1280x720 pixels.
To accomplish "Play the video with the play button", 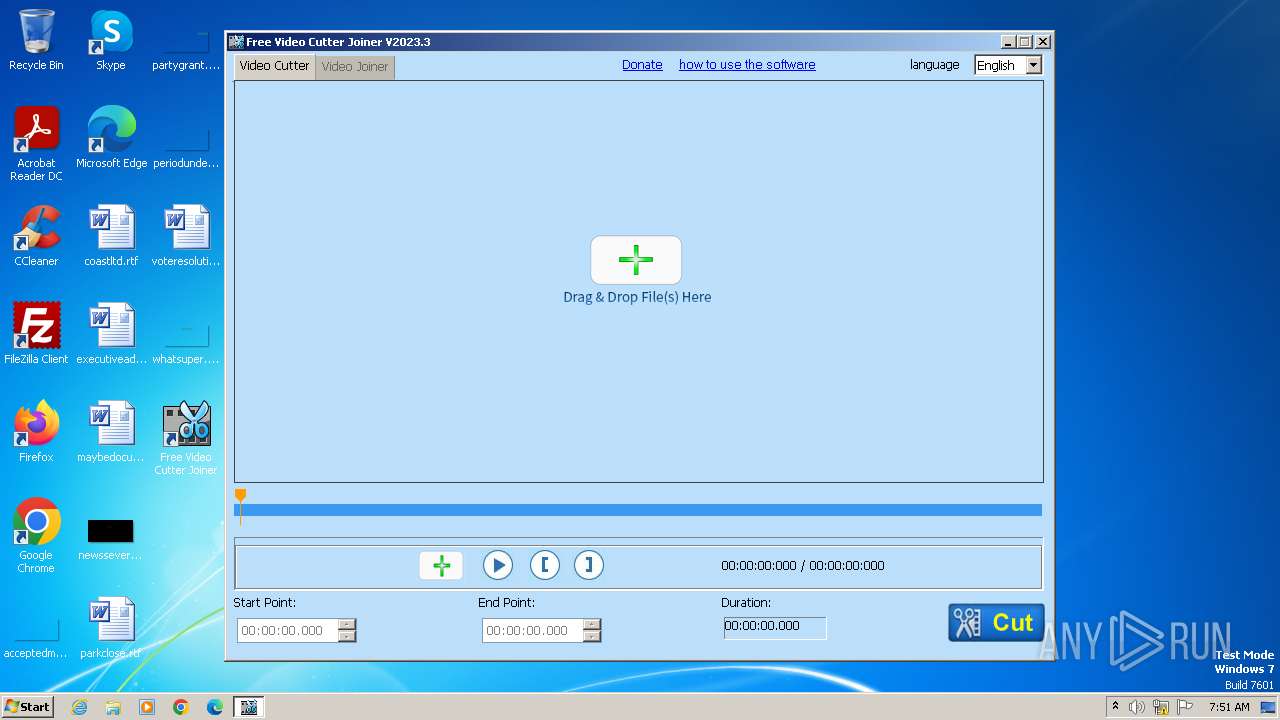I will click(x=497, y=565).
